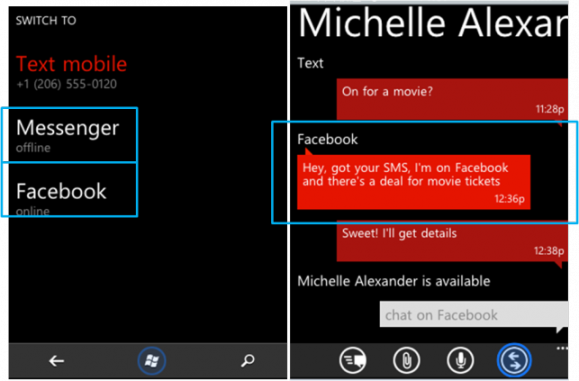579x381 pixels.
Task: Select Text mobile option
Action: (x=72, y=64)
